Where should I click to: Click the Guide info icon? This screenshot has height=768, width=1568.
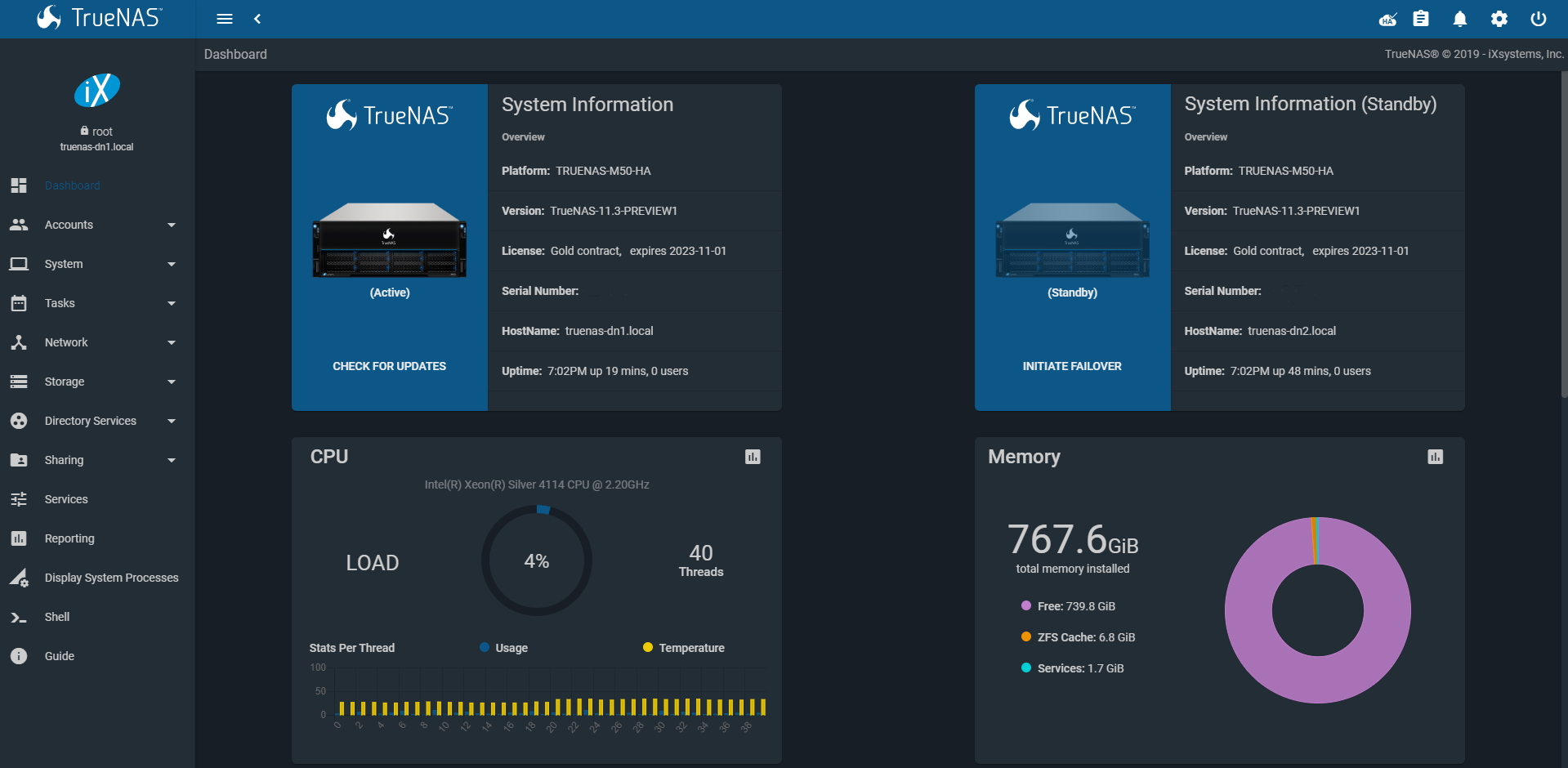pos(19,656)
